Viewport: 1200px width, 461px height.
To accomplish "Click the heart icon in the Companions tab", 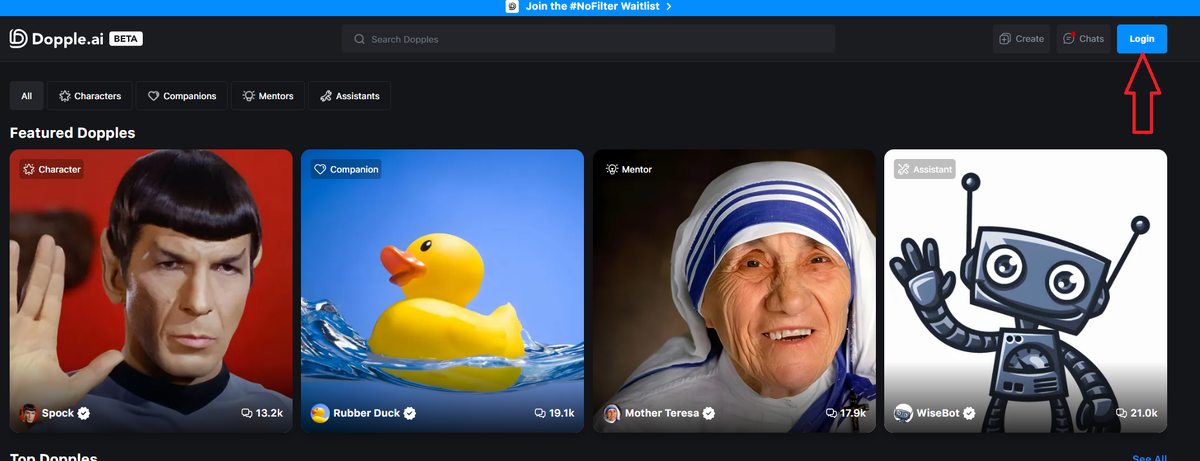I will pyautogui.click(x=154, y=96).
